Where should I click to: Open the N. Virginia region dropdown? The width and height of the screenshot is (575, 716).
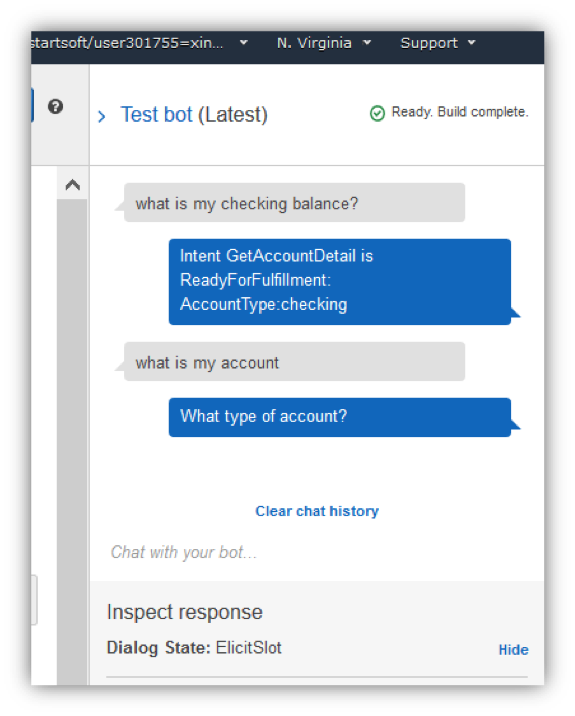click(x=324, y=43)
